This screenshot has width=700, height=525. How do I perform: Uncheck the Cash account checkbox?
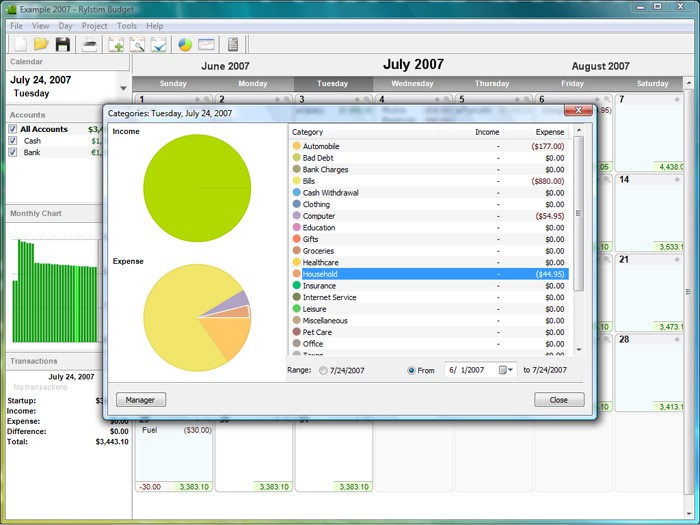(x=13, y=141)
